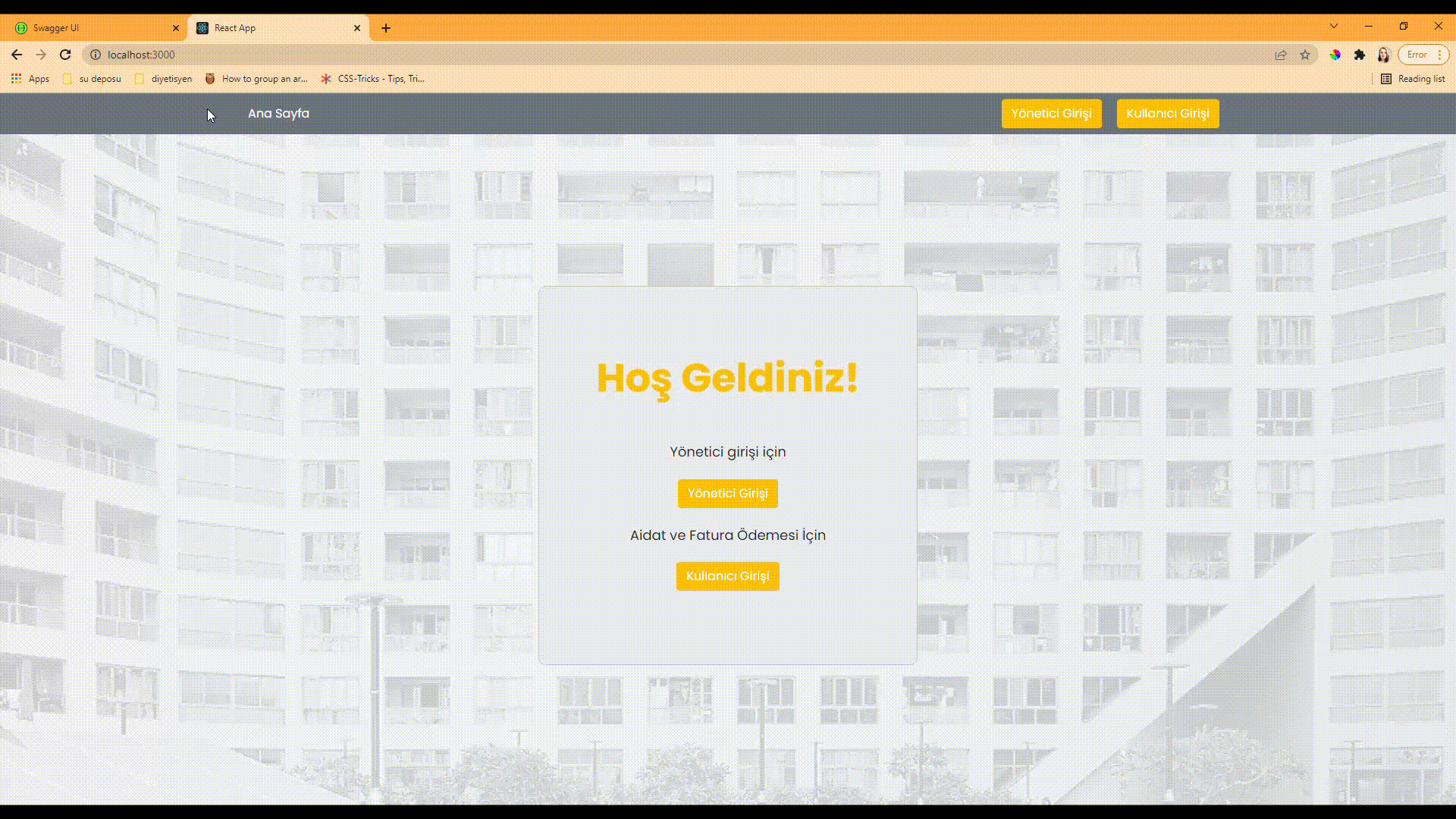1456x819 pixels.
Task: Click navbar Kullanıcı Girişi button
Action: click(x=1167, y=114)
